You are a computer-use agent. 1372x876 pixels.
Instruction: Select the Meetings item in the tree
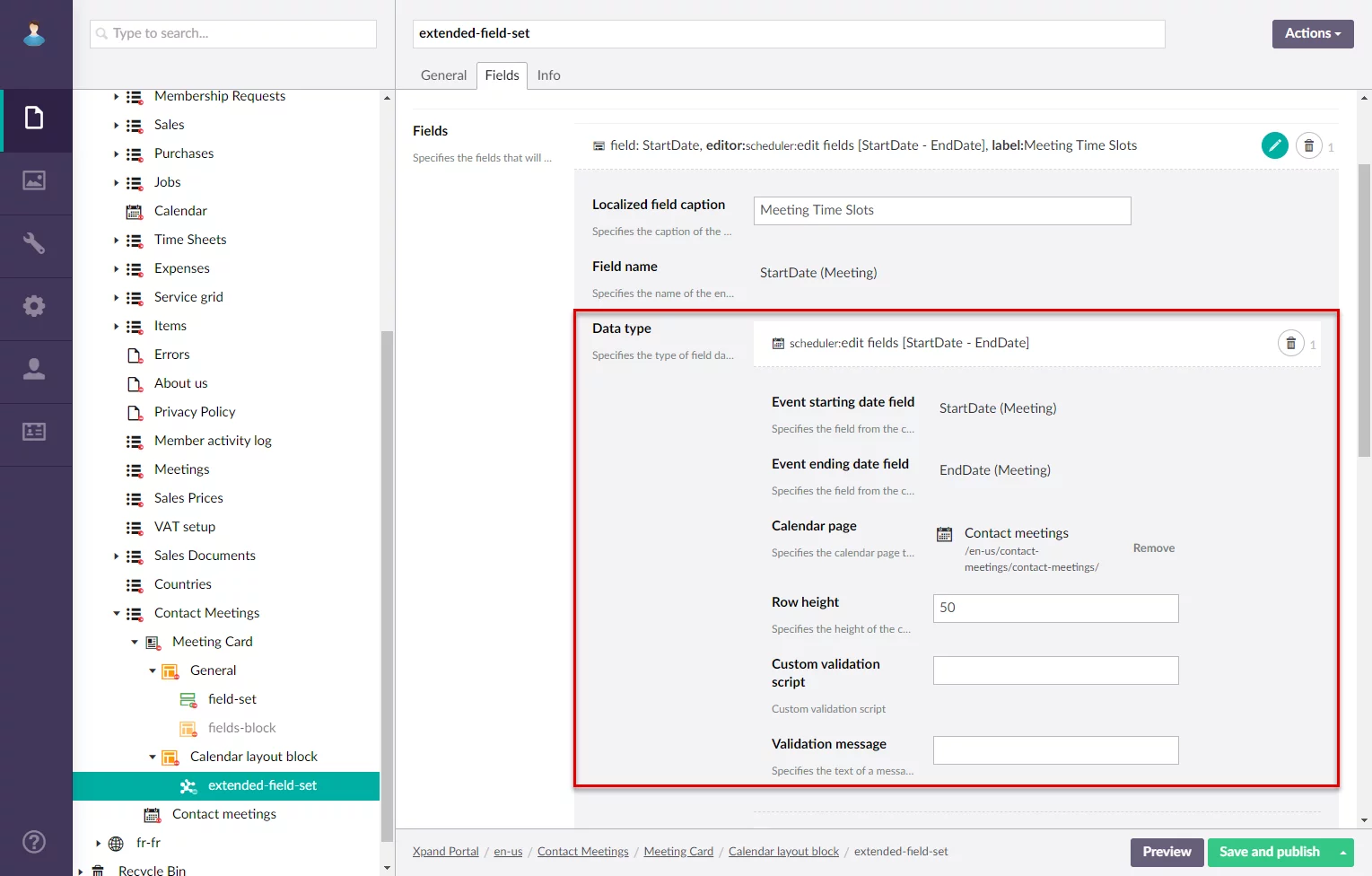coord(181,469)
